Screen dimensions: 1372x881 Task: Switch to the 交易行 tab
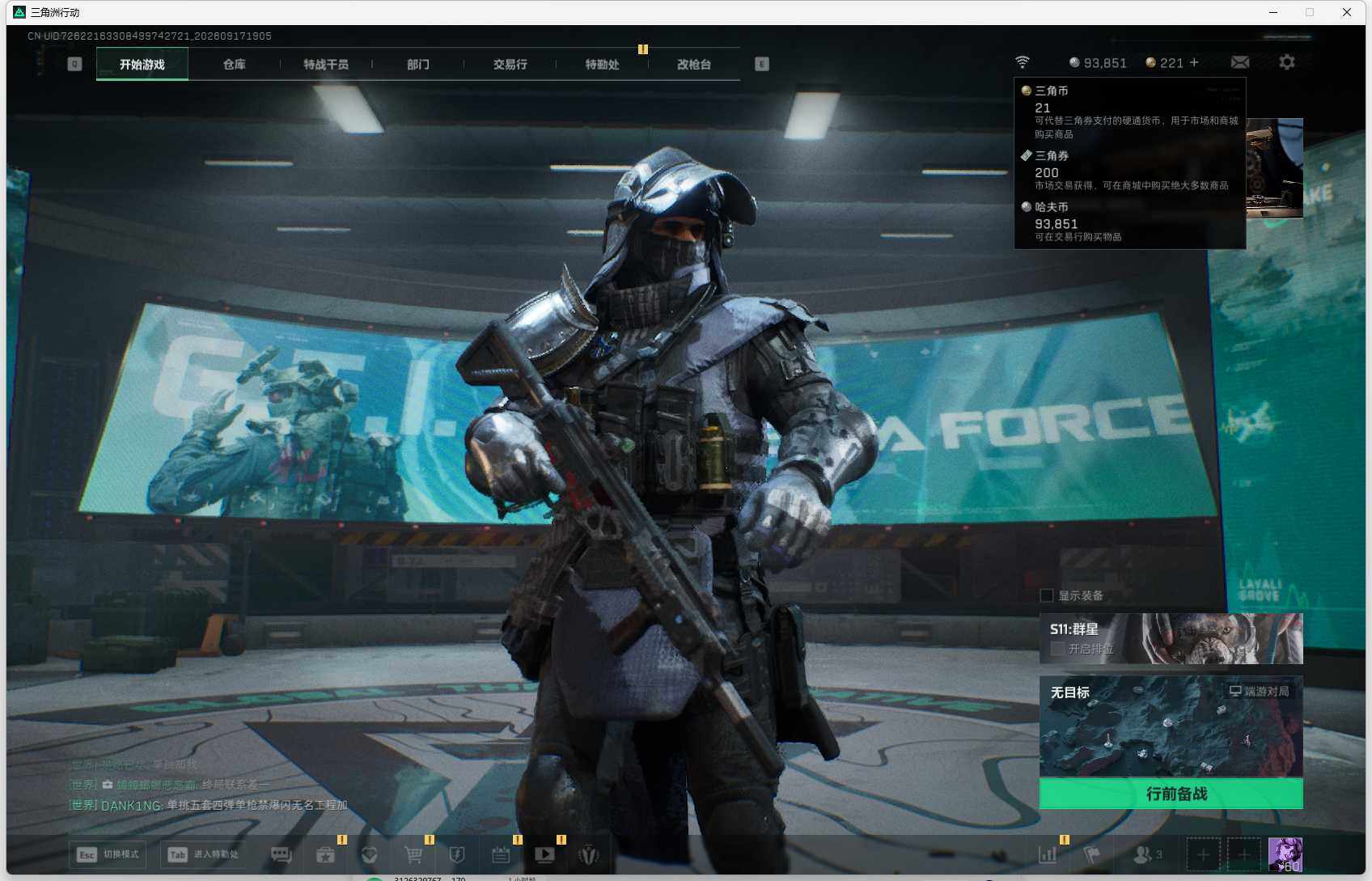tap(510, 64)
